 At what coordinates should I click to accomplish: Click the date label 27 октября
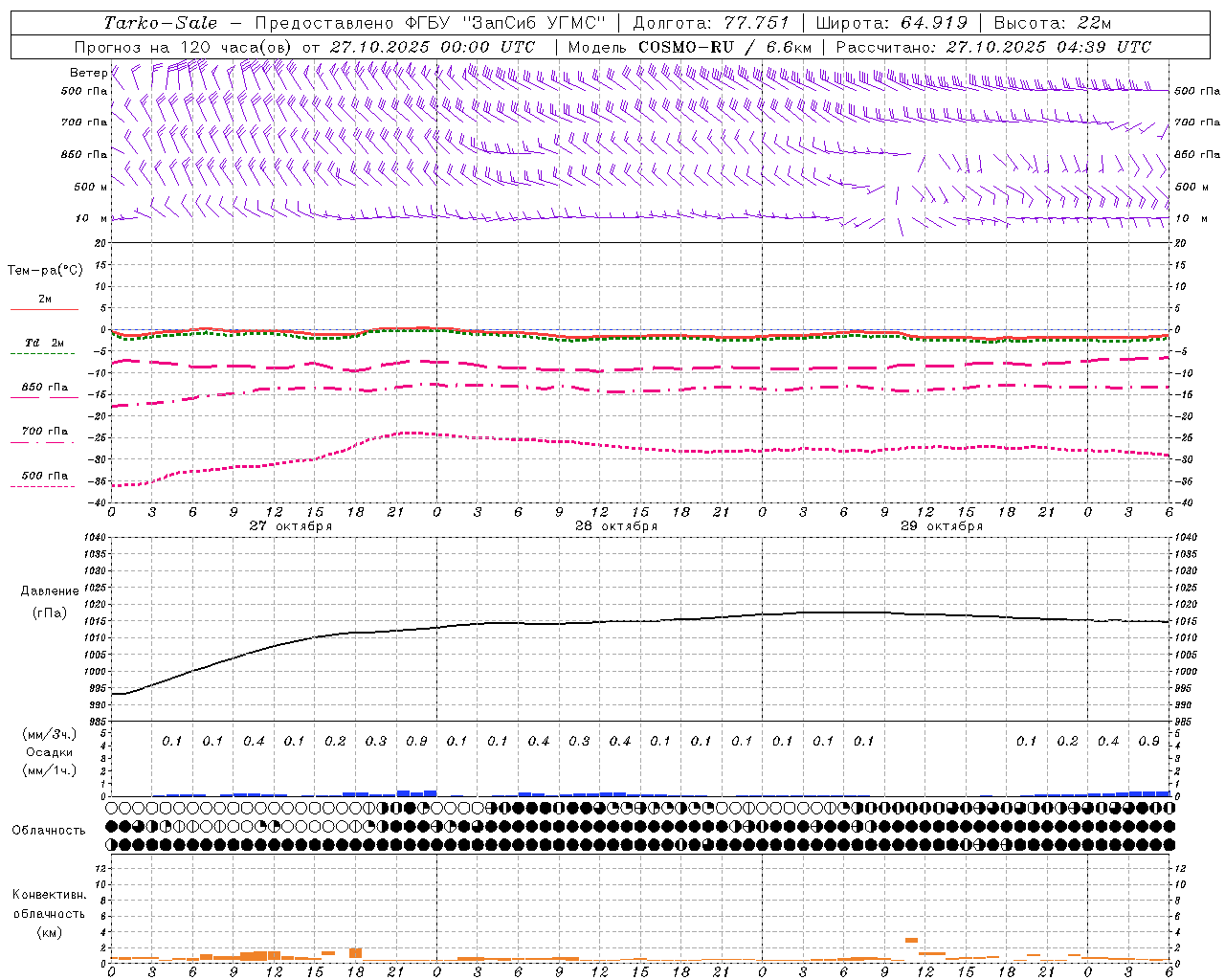pos(291,526)
